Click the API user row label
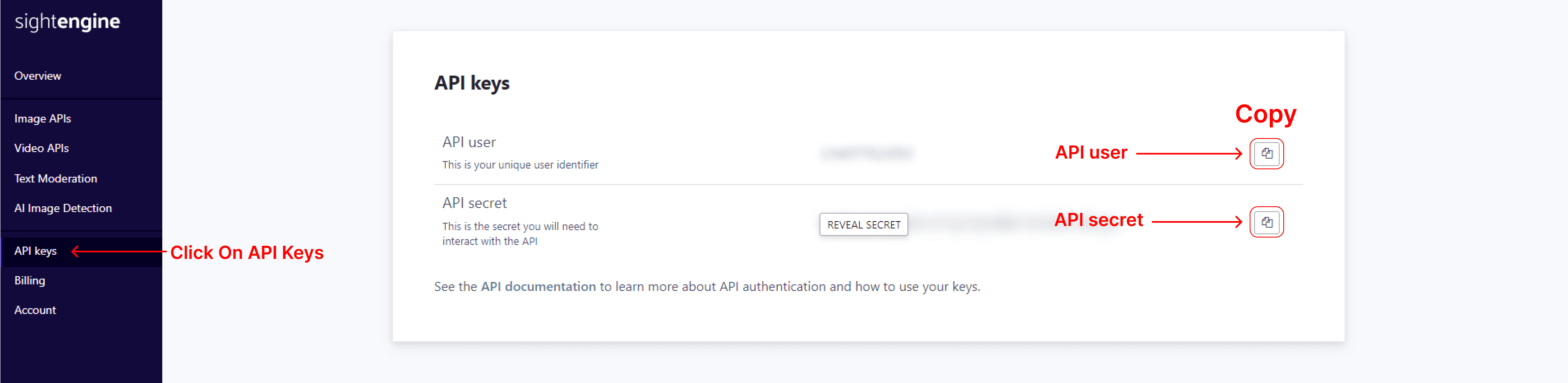 (x=469, y=142)
